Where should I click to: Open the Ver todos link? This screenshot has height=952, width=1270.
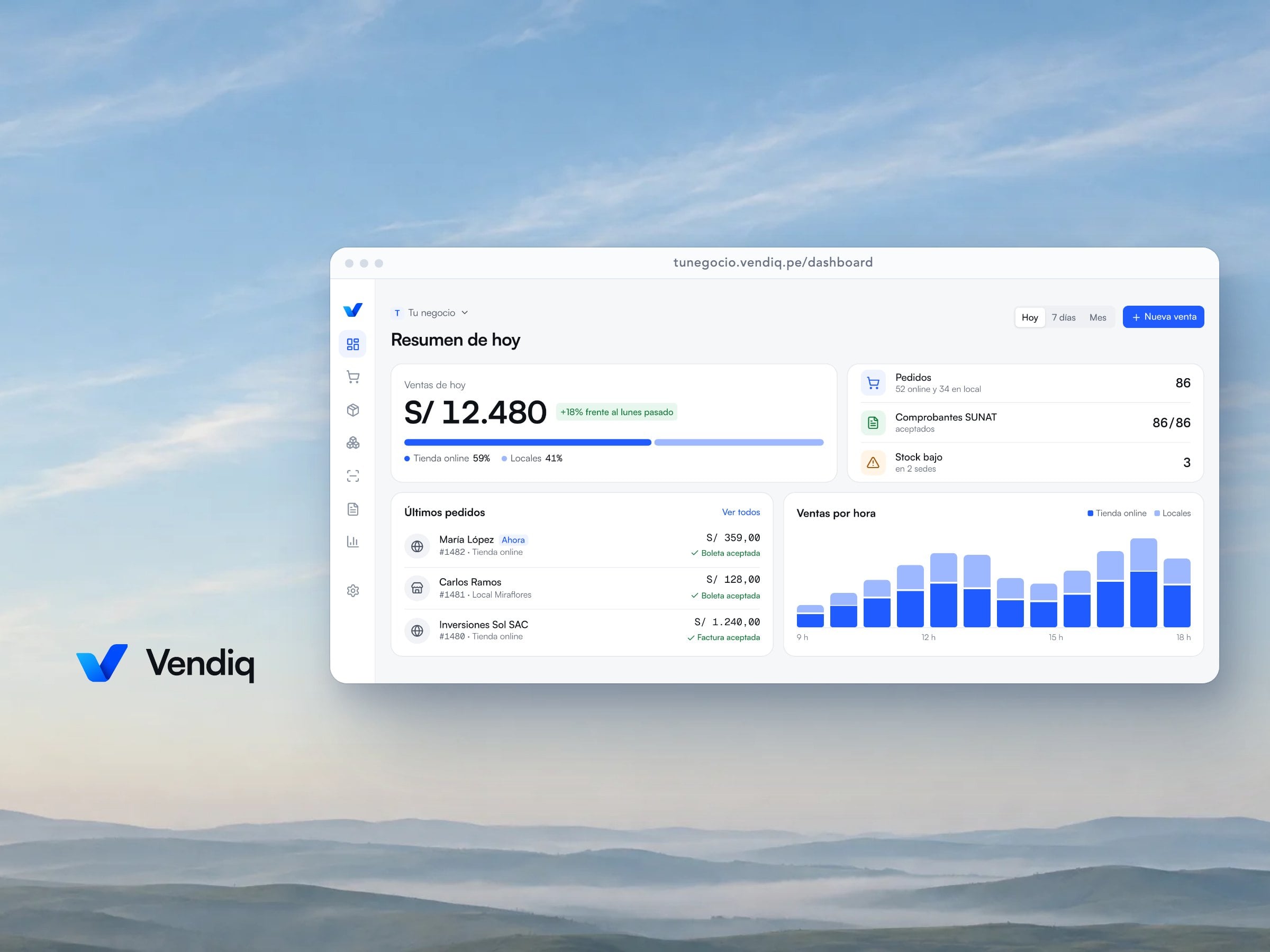741,512
